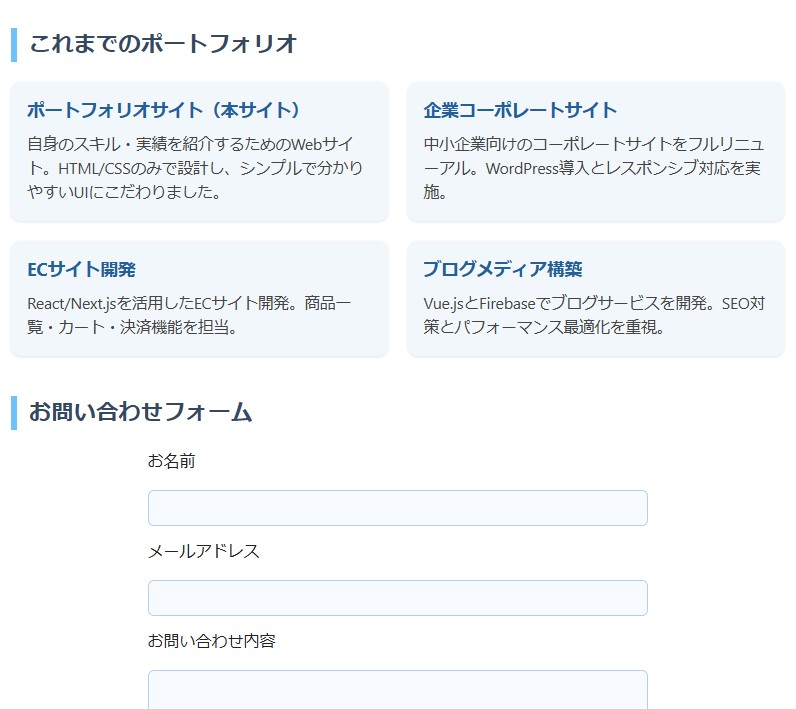This screenshot has height=709, width=796.
Task: Click the これまでのポートフォリオ section heading
Action: click(x=163, y=44)
